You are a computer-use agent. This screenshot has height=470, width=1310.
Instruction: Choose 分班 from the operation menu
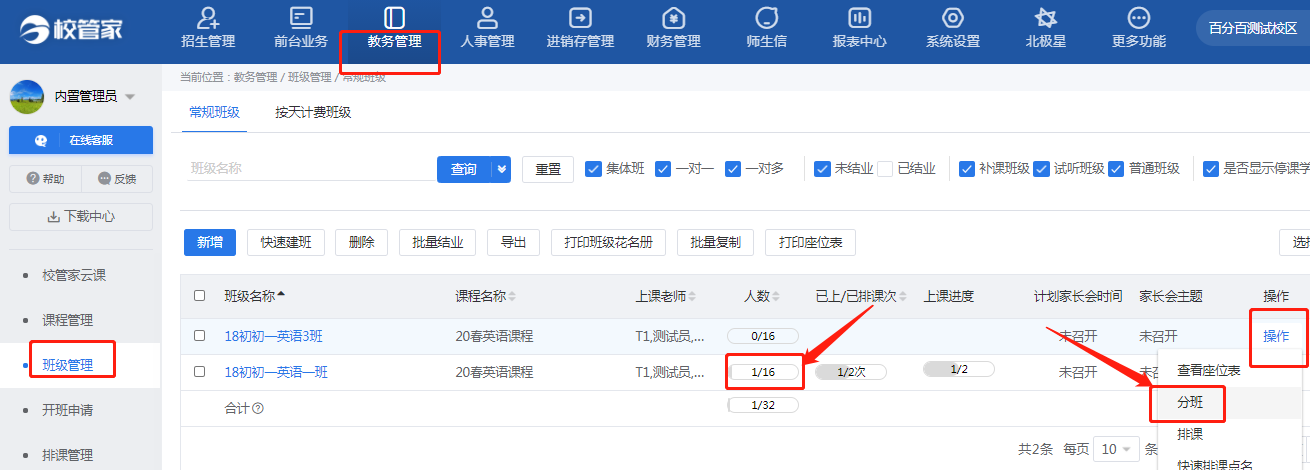pos(1189,403)
